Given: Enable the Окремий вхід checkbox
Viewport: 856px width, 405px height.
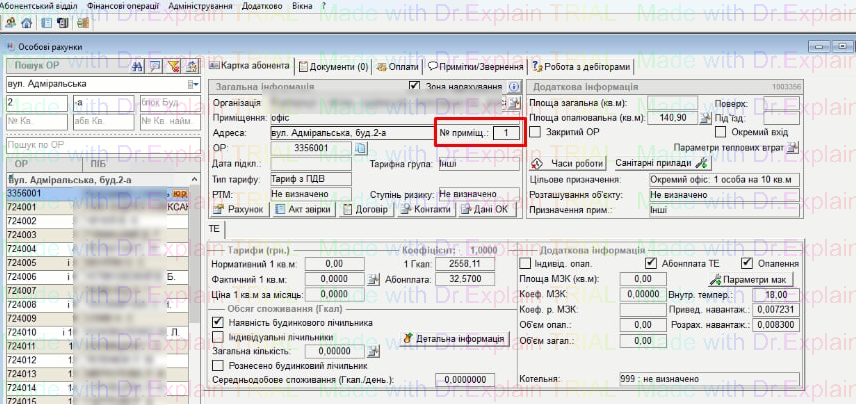Looking at the screenshot, I should coord(723,131).
